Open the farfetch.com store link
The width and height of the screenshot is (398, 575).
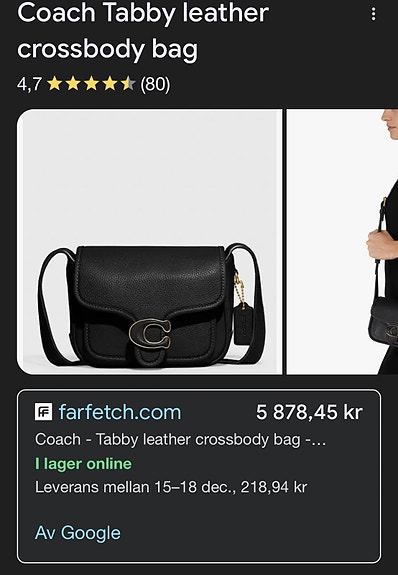click(x=120, y=412)
